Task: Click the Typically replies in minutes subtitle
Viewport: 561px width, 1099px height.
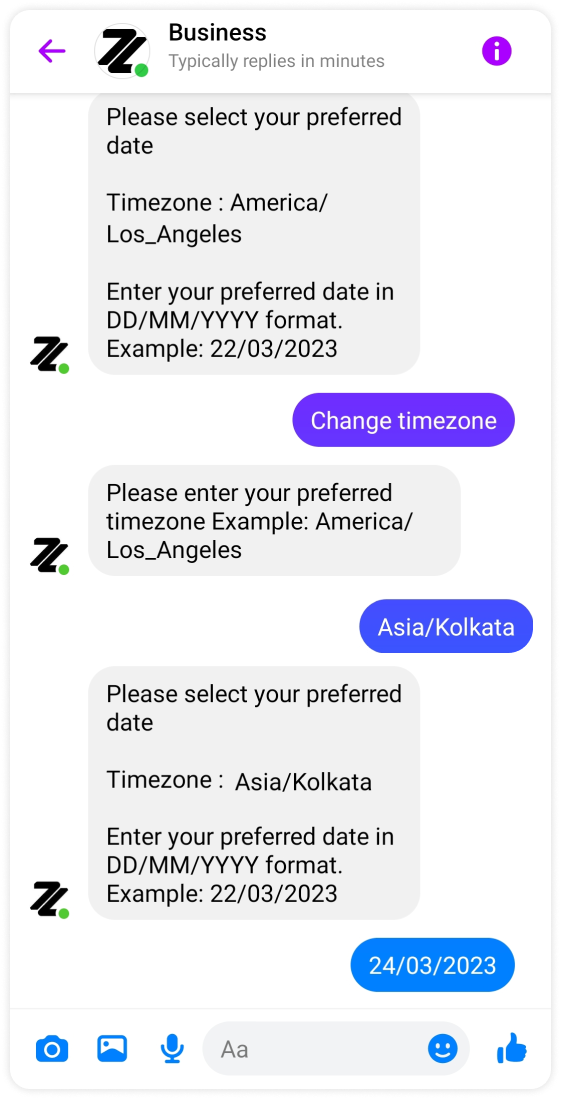Action: (x=276, y=62)
